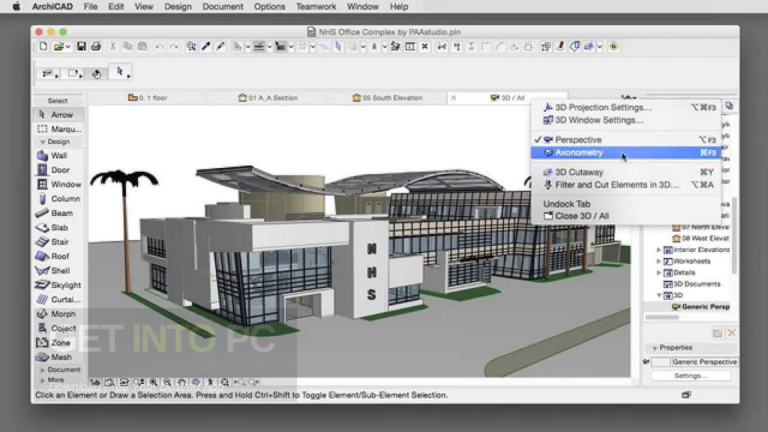
Task: Click the New document toolbar icon
Action: 43,47
